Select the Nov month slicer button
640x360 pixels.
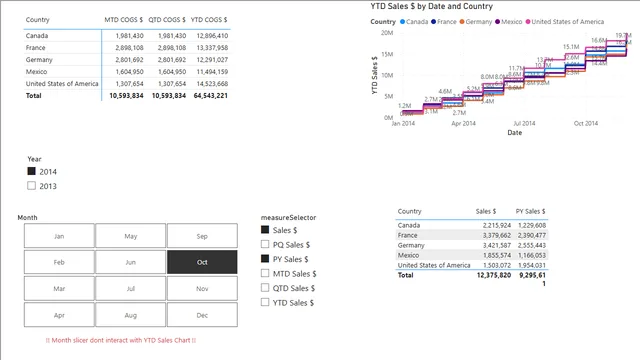tap(202, 289)
